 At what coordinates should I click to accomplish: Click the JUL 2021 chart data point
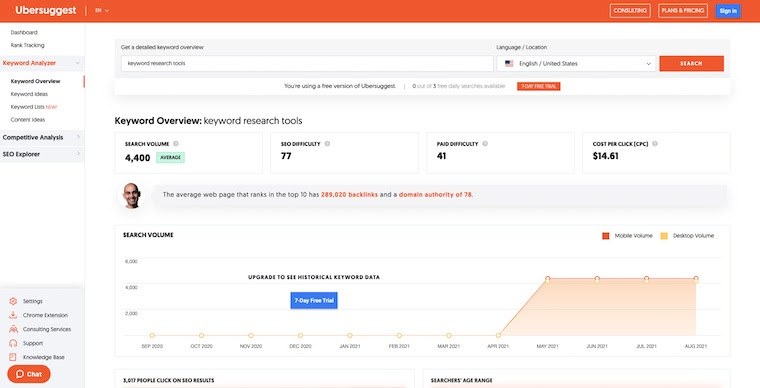coord(647,279)
